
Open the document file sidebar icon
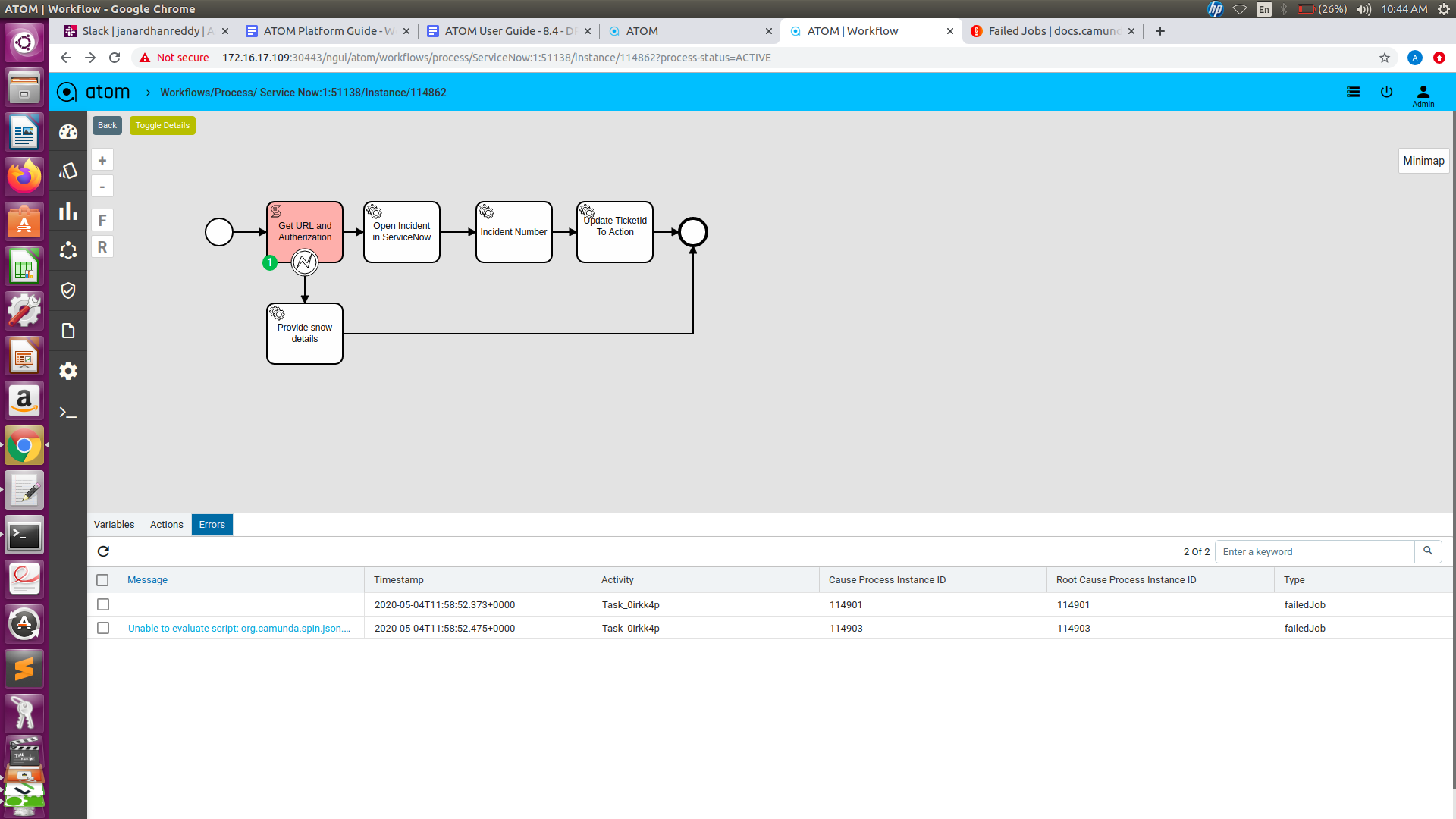pyautogui.click(x=68, y=331)
